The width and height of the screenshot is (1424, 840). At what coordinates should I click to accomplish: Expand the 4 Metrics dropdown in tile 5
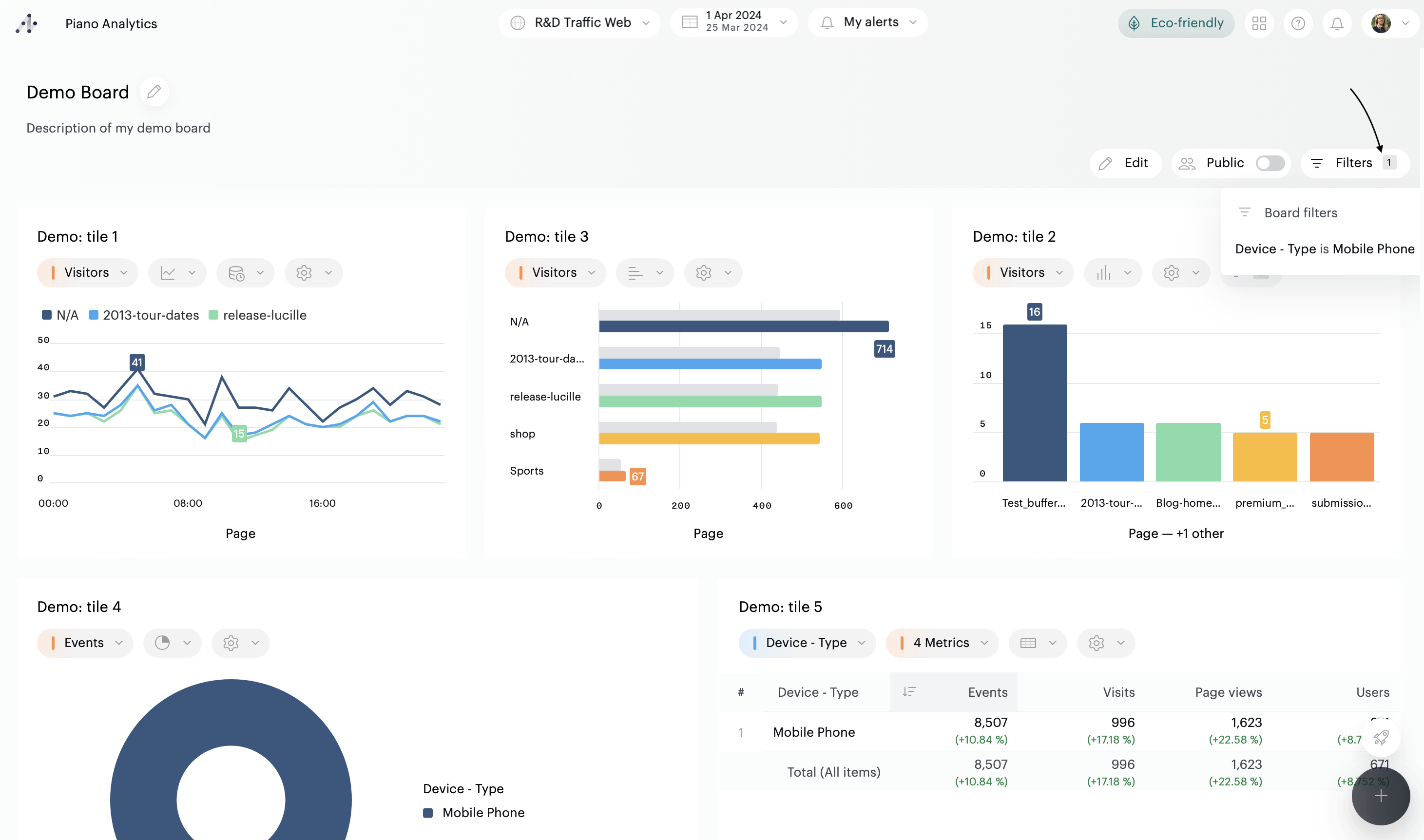(x=942, y=643)
